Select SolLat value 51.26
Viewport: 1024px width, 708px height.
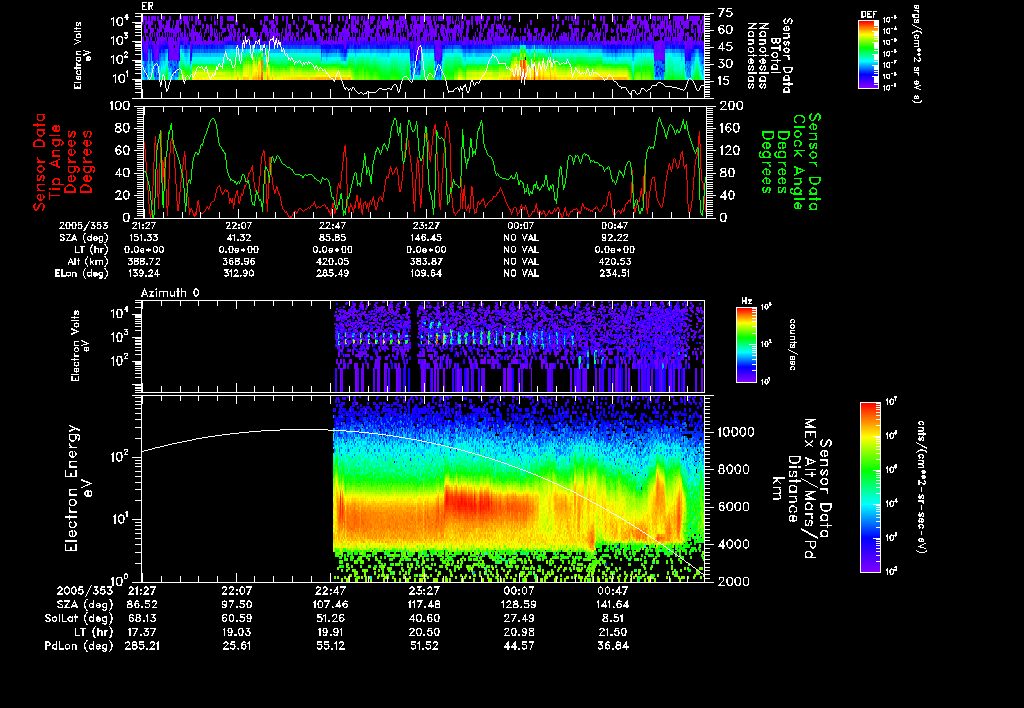point(331,619)
